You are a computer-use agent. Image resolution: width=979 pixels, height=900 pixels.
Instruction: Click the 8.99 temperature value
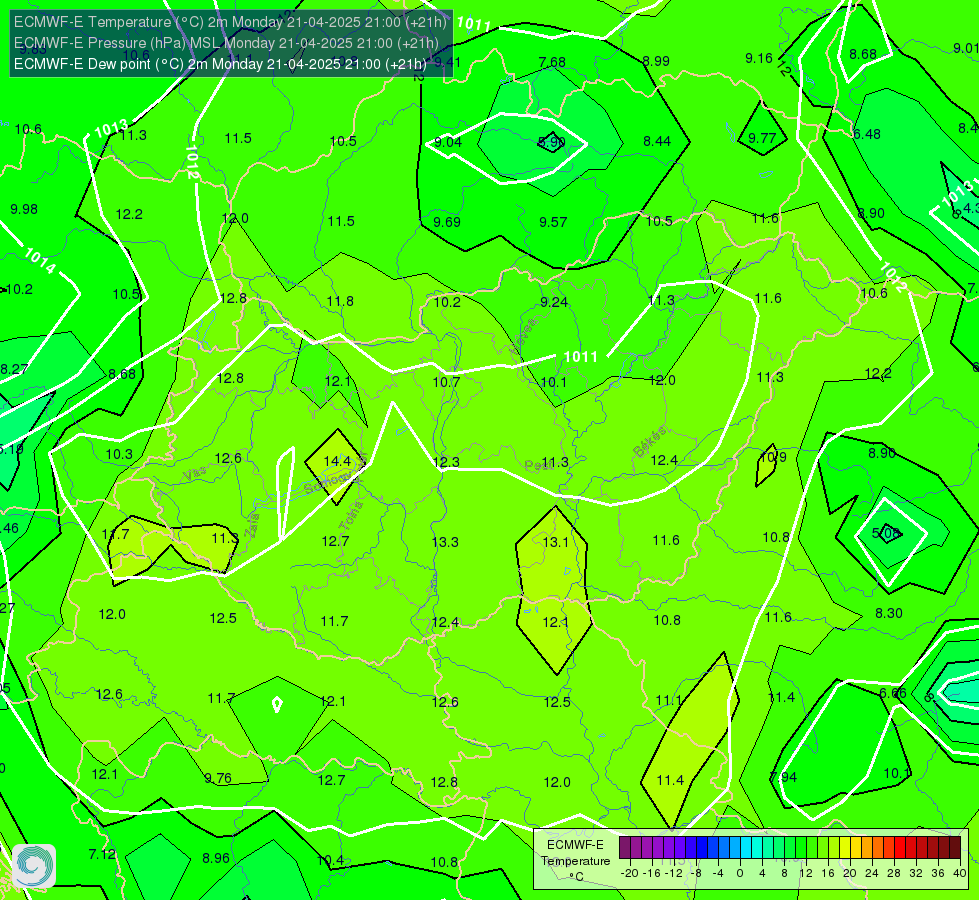coord(656,61)
